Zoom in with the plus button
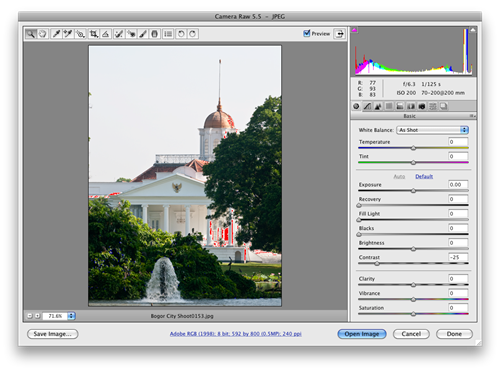This screenshot has height=371, width=500. click(37, 316)
